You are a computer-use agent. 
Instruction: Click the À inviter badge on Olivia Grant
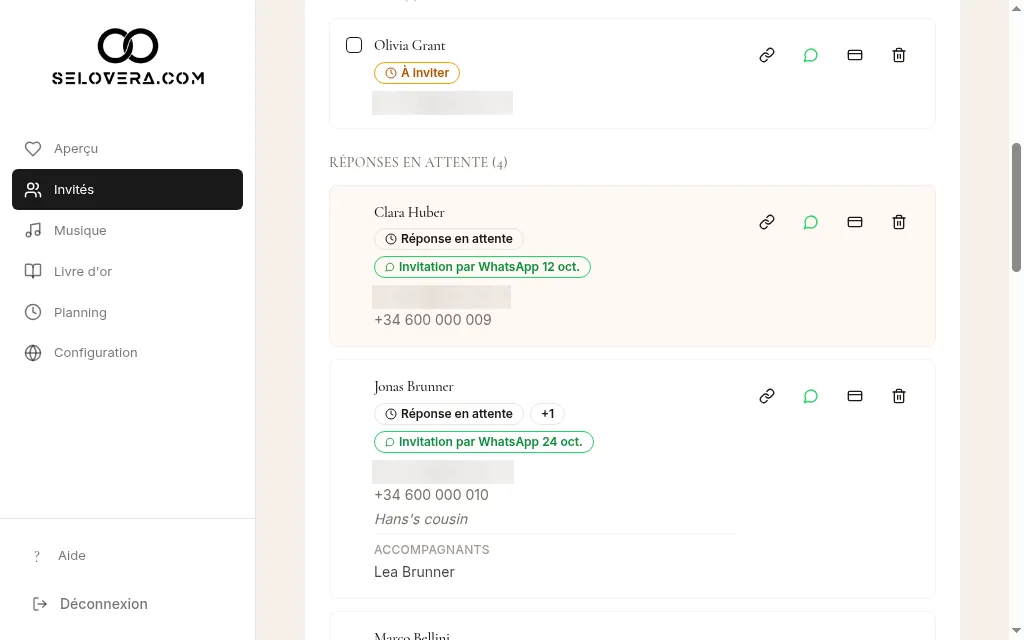(417, 72)
